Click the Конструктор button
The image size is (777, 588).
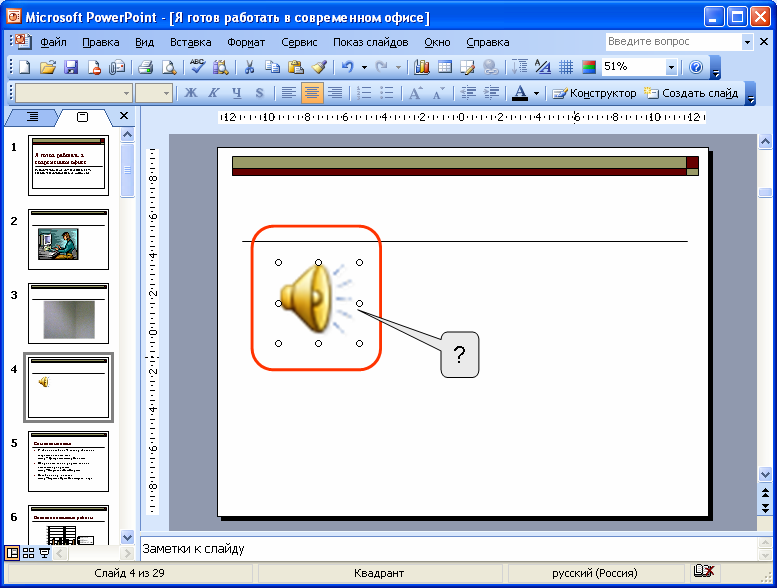594,93
